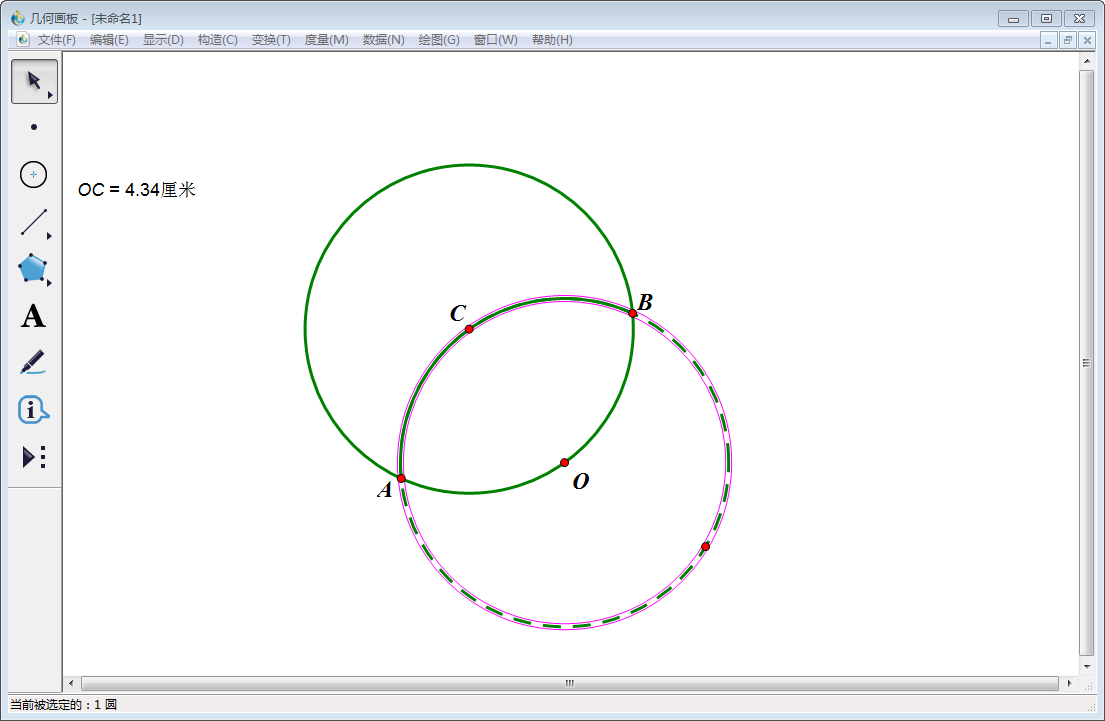Activate the Text tool
The height and width of the screenshot is (721, 1105).
coord(34,317)
